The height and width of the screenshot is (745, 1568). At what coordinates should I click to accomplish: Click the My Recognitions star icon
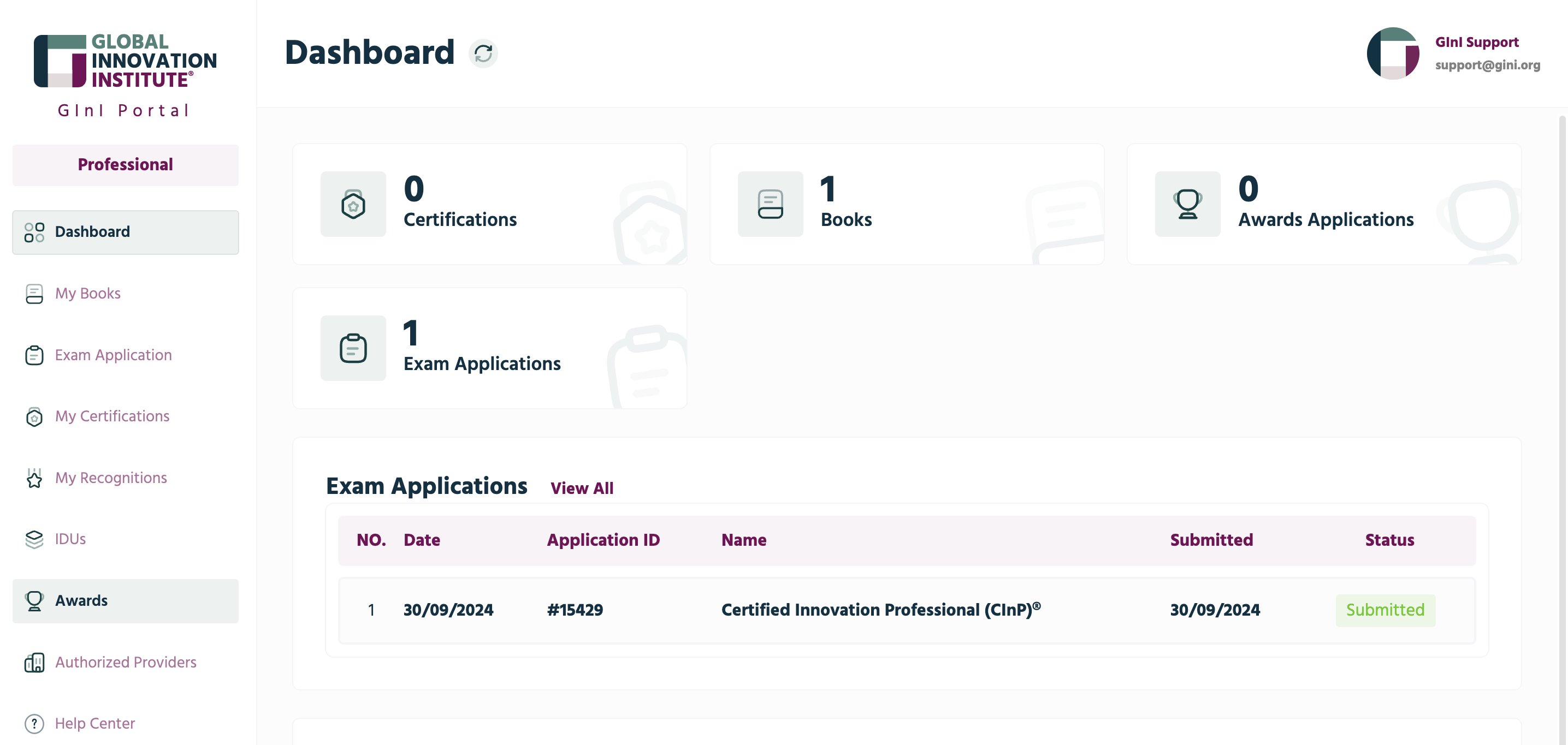[x=34, y=478]
